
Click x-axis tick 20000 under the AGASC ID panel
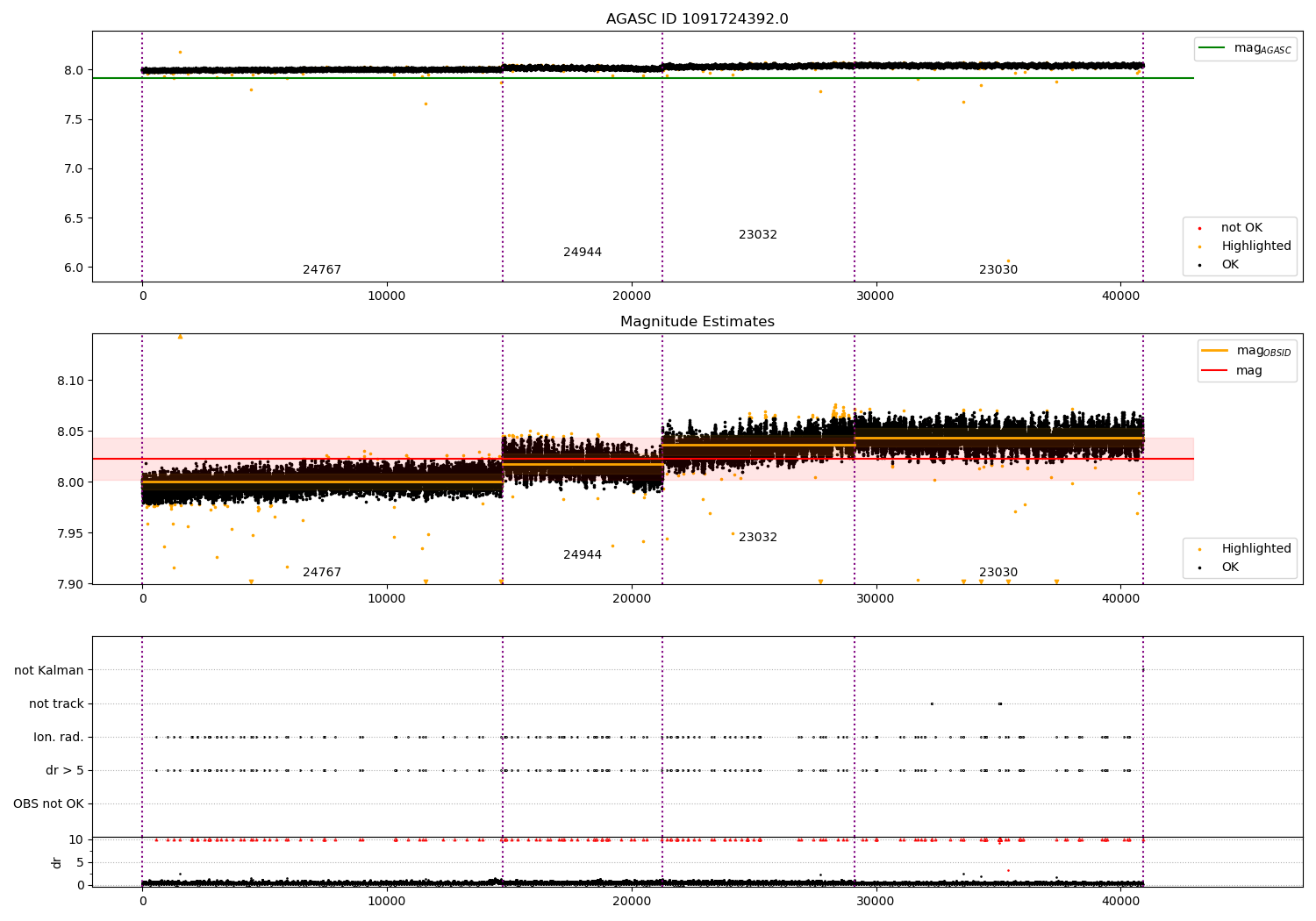click(632, 296)
